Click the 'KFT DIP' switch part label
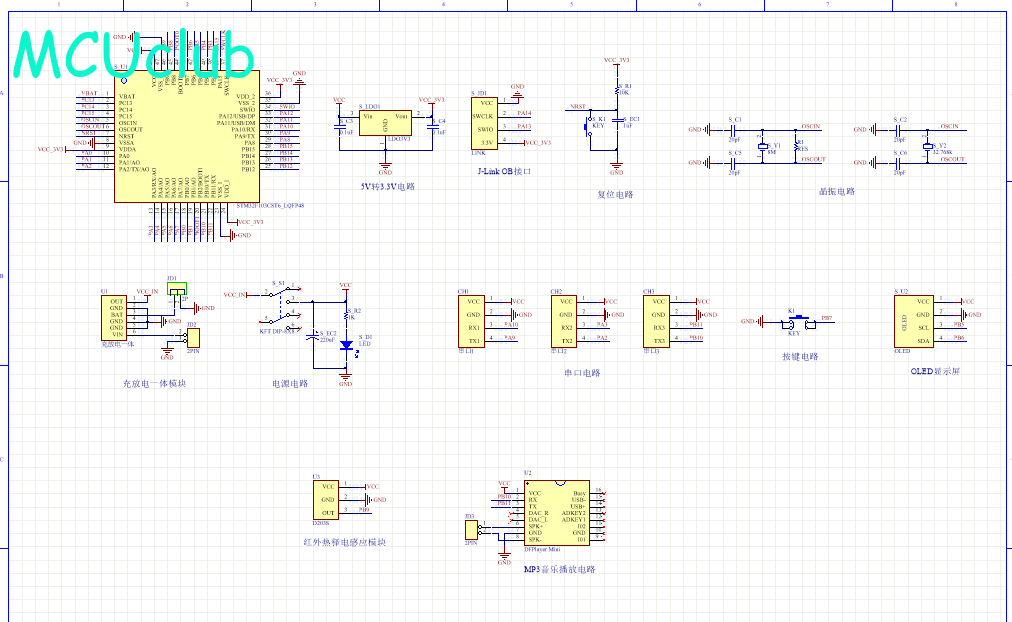The image size is (1012, 622). [277, 332]
